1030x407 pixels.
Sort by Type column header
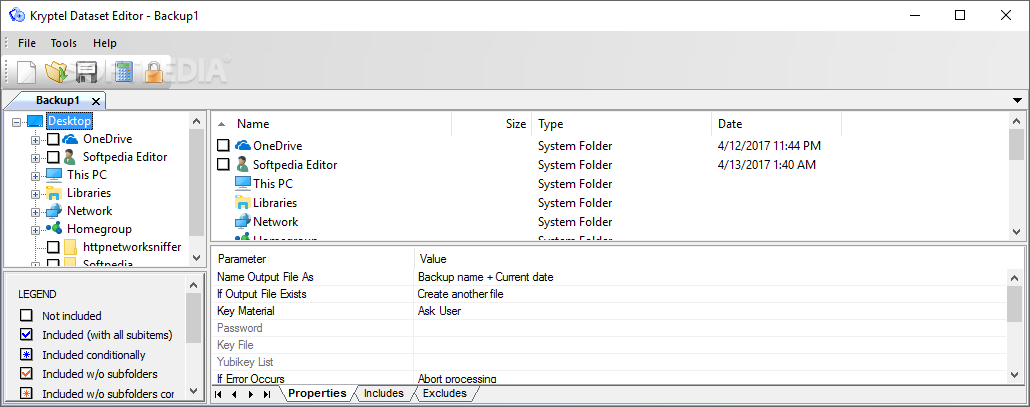[x=621, y=123]
